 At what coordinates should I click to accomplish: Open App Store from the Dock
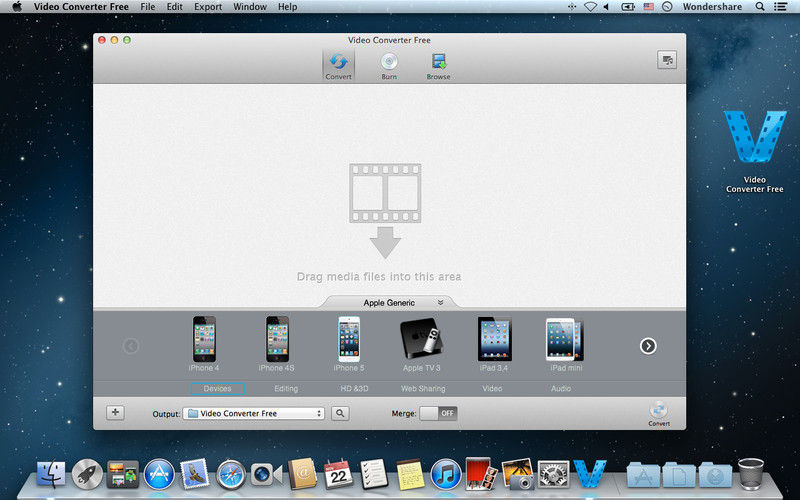click(x=159, y=474)
